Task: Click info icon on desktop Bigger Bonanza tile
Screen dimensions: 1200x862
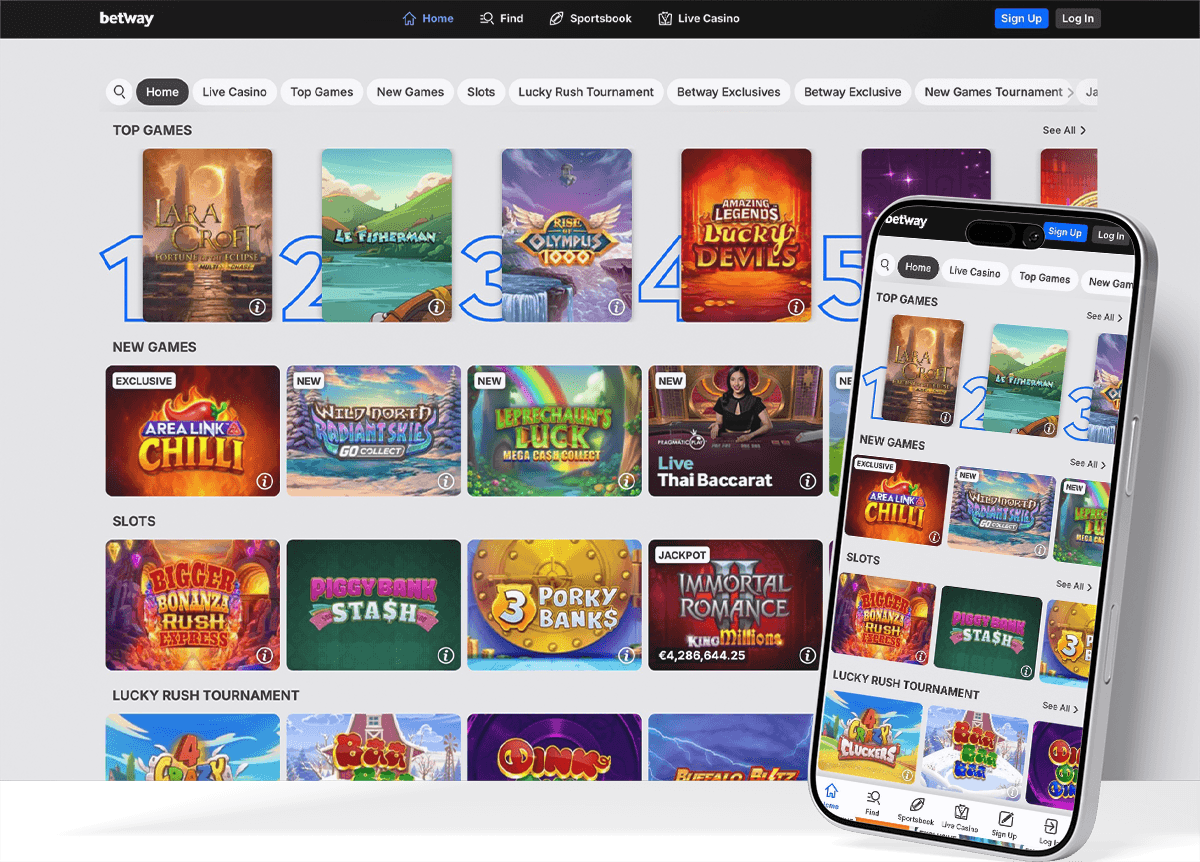Action: pos(265,656)
